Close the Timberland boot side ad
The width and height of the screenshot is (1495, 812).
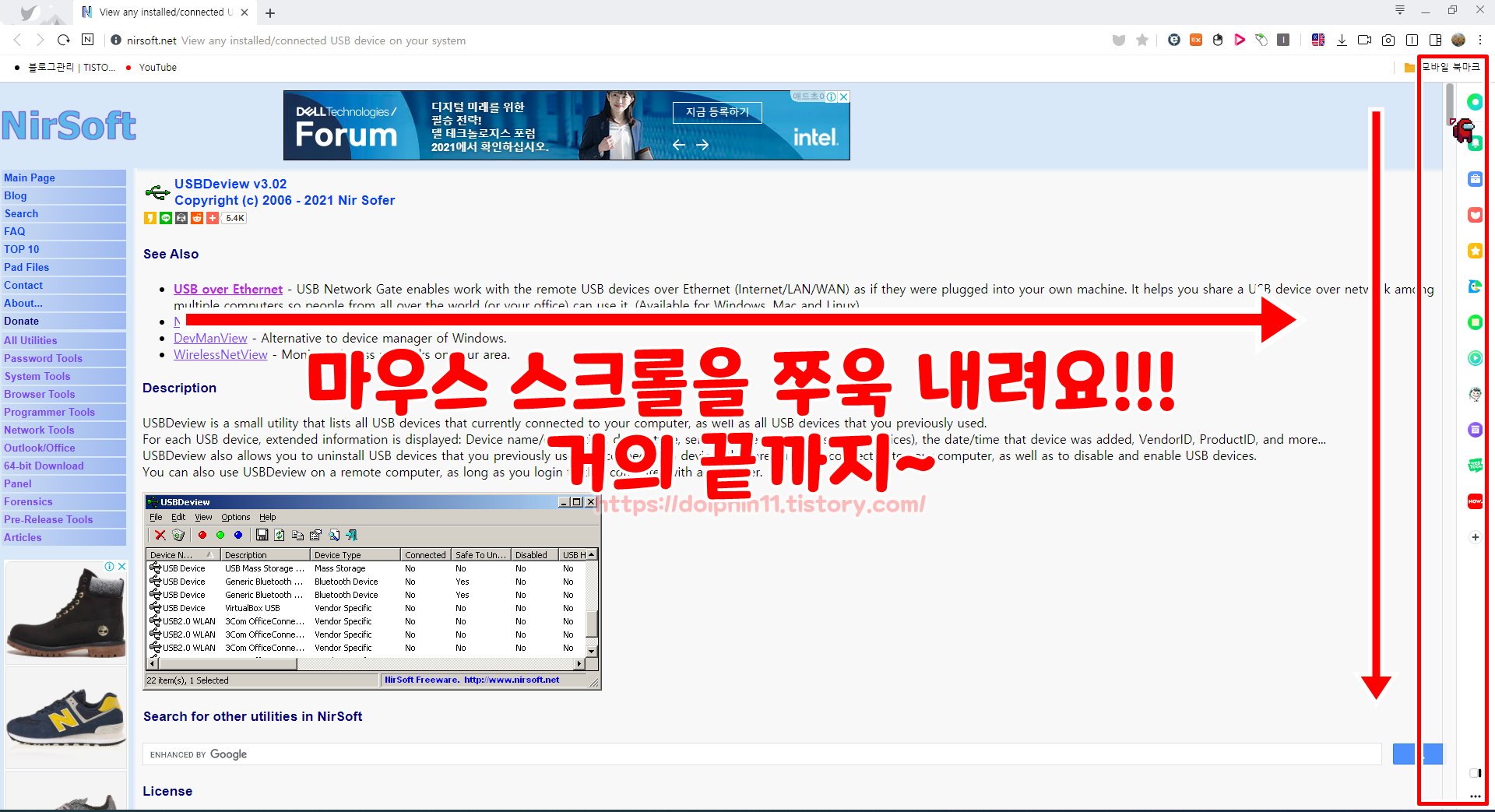tap(122, 566)
